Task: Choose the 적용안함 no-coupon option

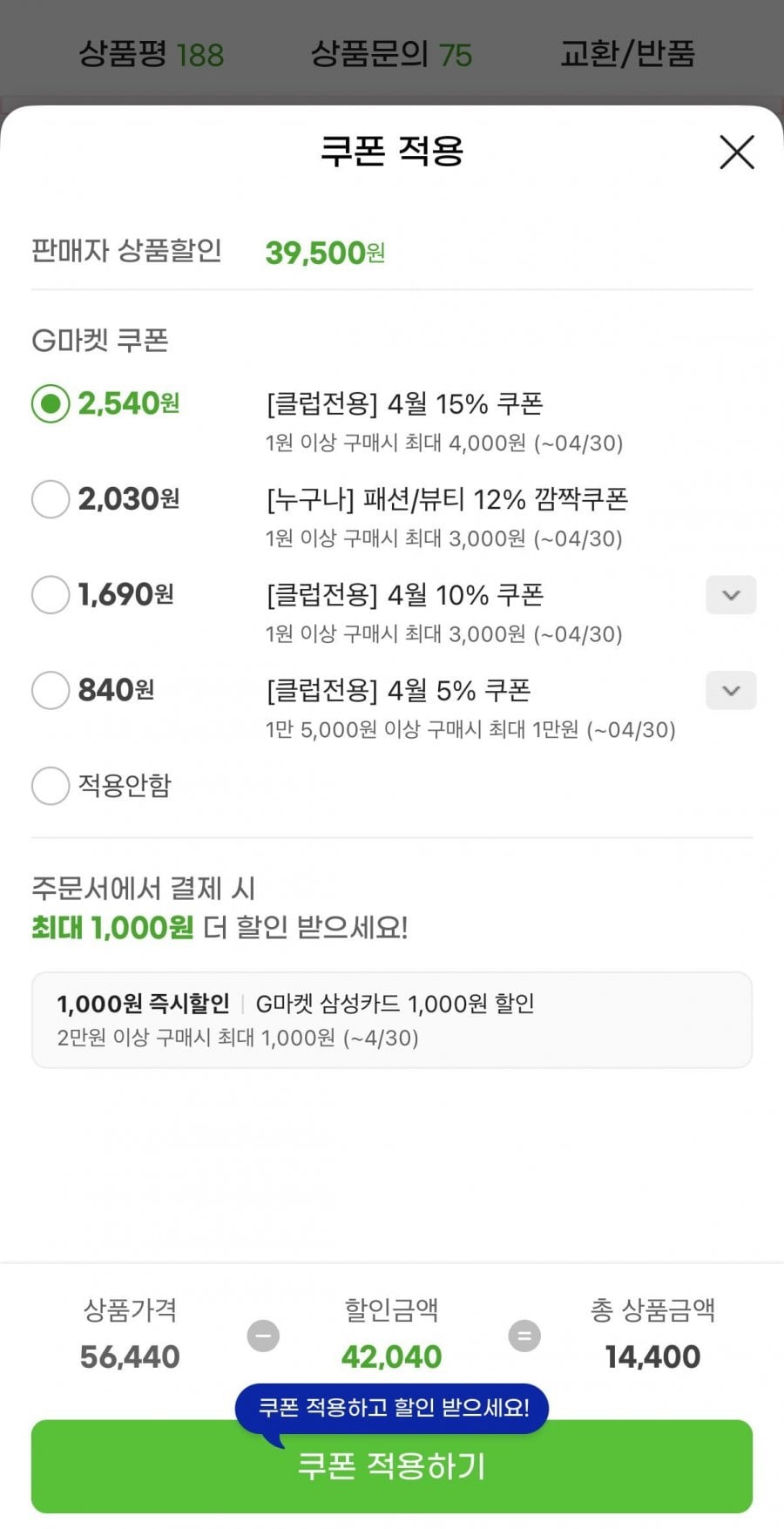Action: click(x=51, y=786)
